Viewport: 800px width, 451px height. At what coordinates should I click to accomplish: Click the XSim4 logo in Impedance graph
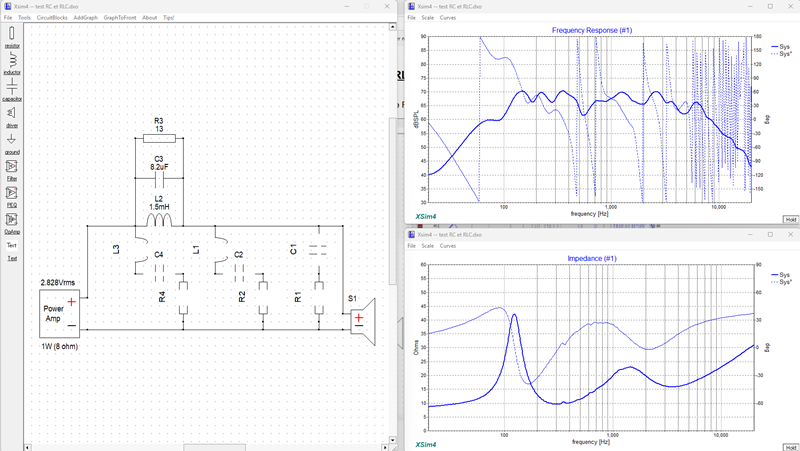coord(426,444)
